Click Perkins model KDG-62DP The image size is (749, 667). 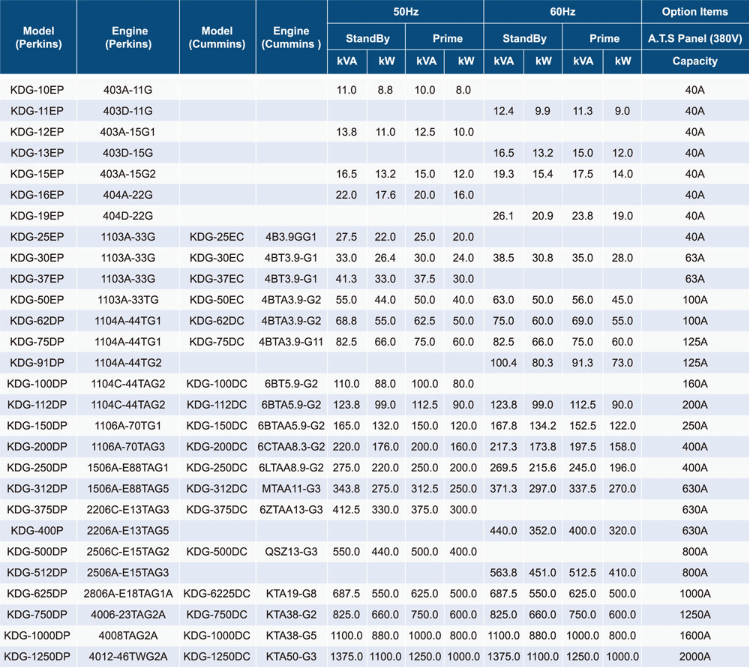coord(37,321)
